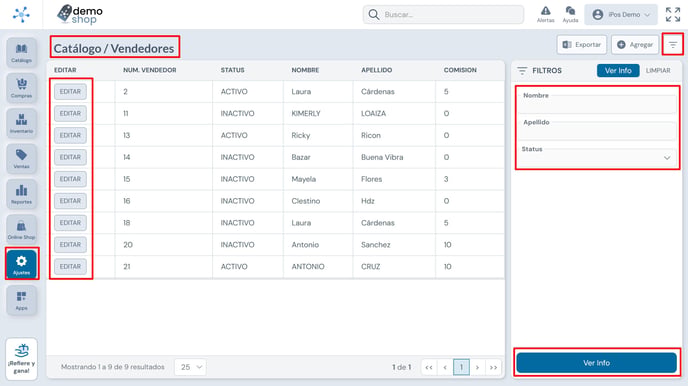The width and height of the screenshot is (688, 386).
Task: Open the Ayuda help icon
Action: (570, 14)
